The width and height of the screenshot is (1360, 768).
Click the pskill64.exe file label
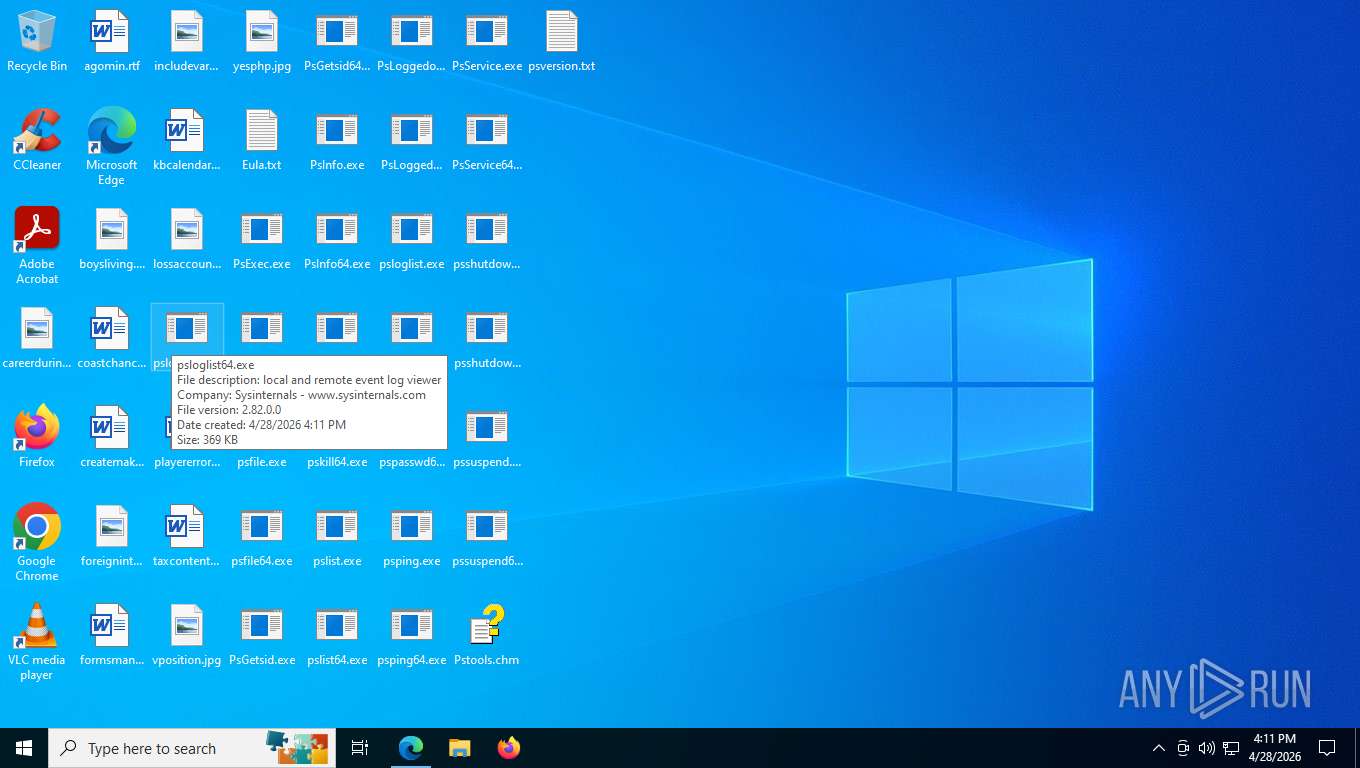click(x=337, y=462)
